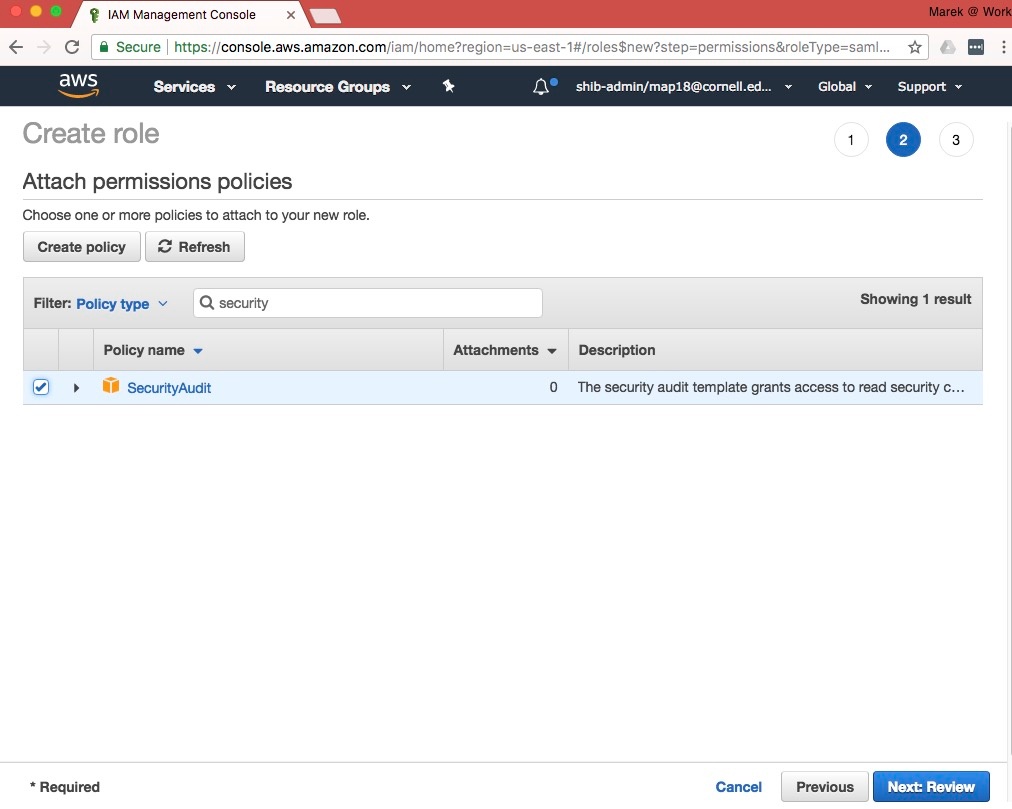This screenshot has width=1012, height=809.
Task: Click the Refresh button
Action: point(194,247)
